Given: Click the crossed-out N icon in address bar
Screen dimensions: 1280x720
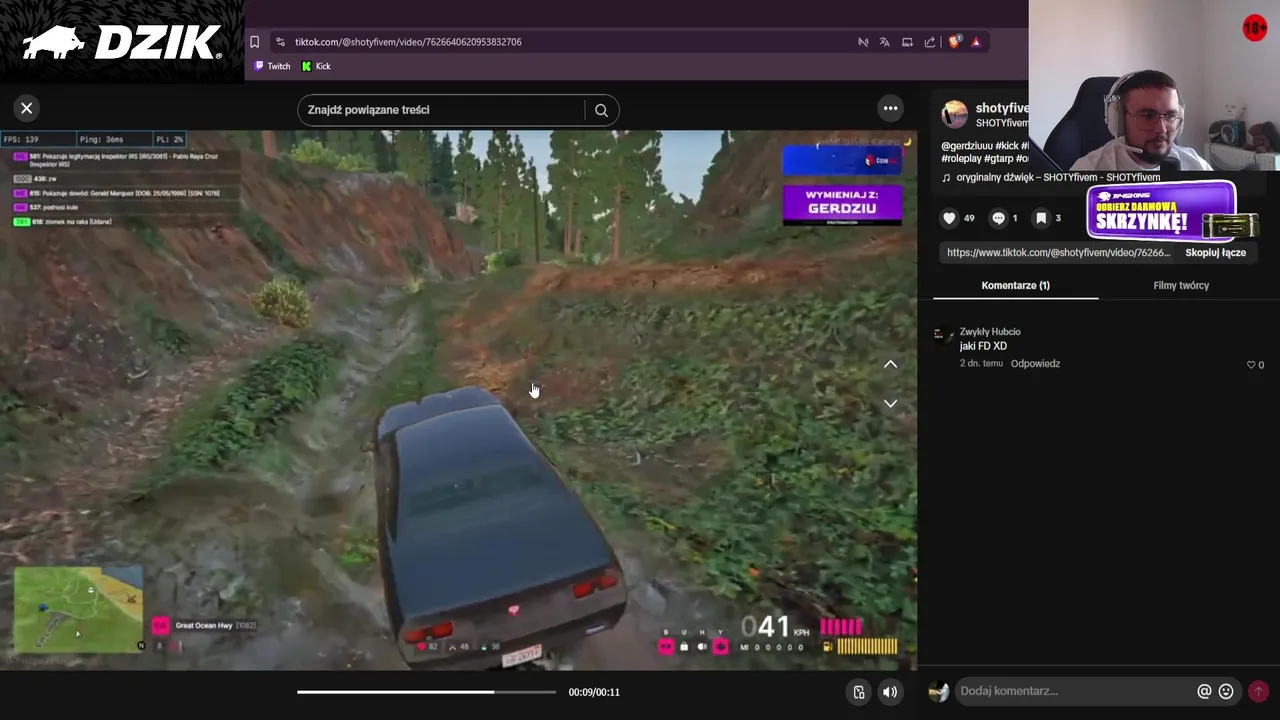Looking at the screenshot, I should pos(862,42).
